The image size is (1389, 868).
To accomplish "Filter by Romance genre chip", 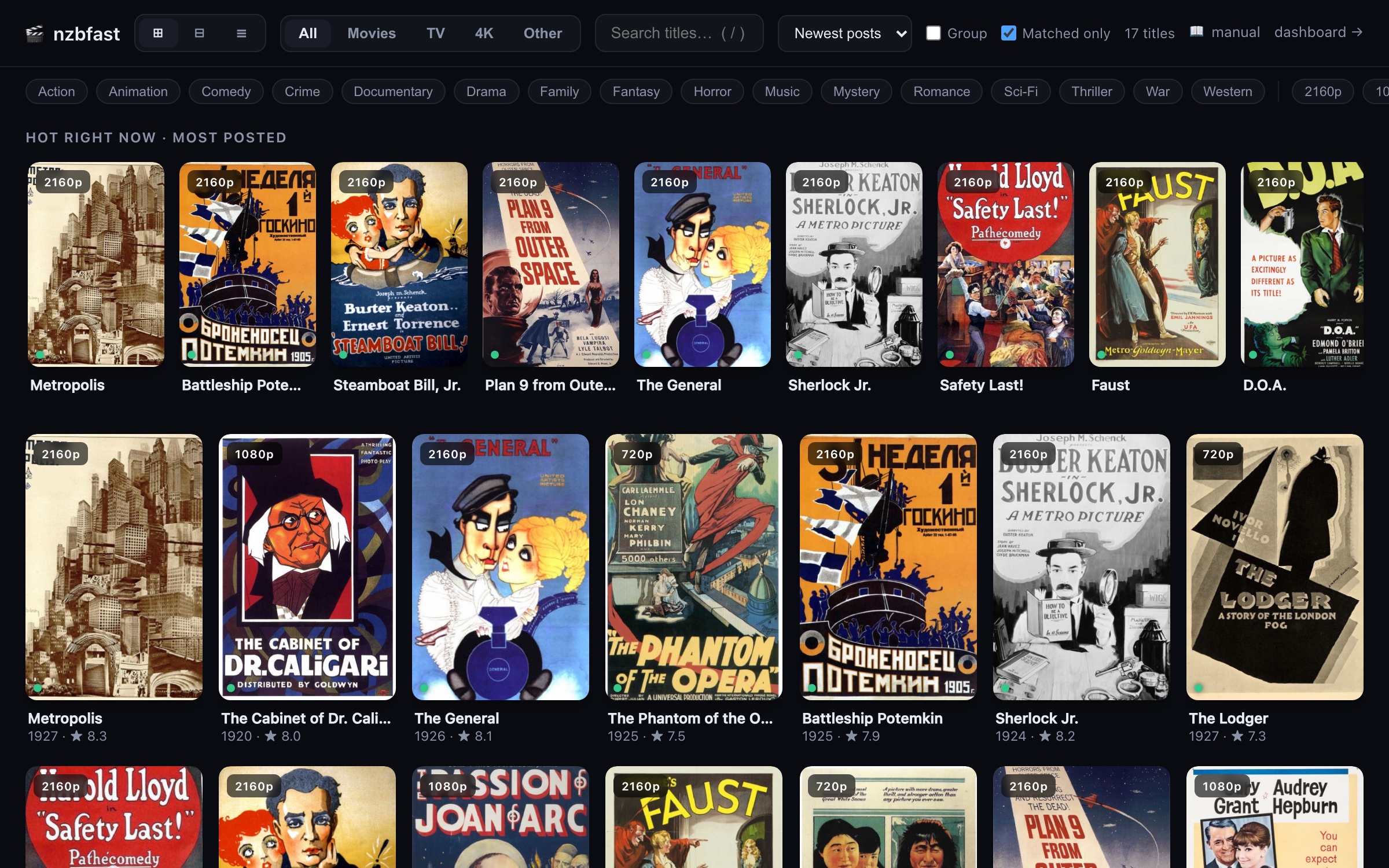I will click(x=942, y=91).
